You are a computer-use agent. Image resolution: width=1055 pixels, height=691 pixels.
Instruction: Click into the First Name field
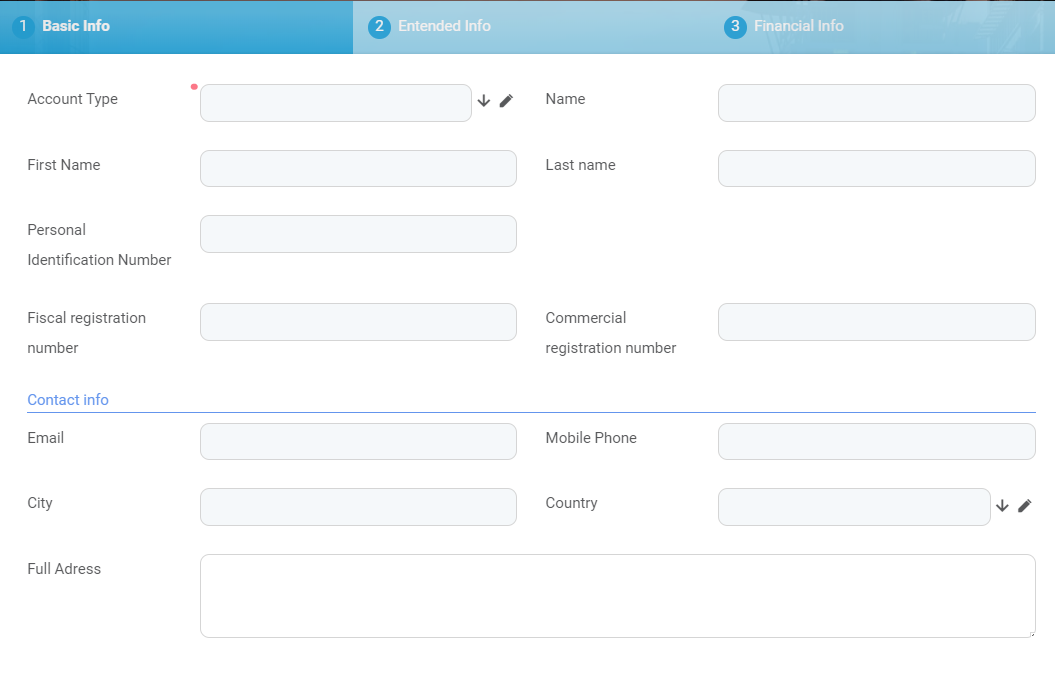pos(358,168)
